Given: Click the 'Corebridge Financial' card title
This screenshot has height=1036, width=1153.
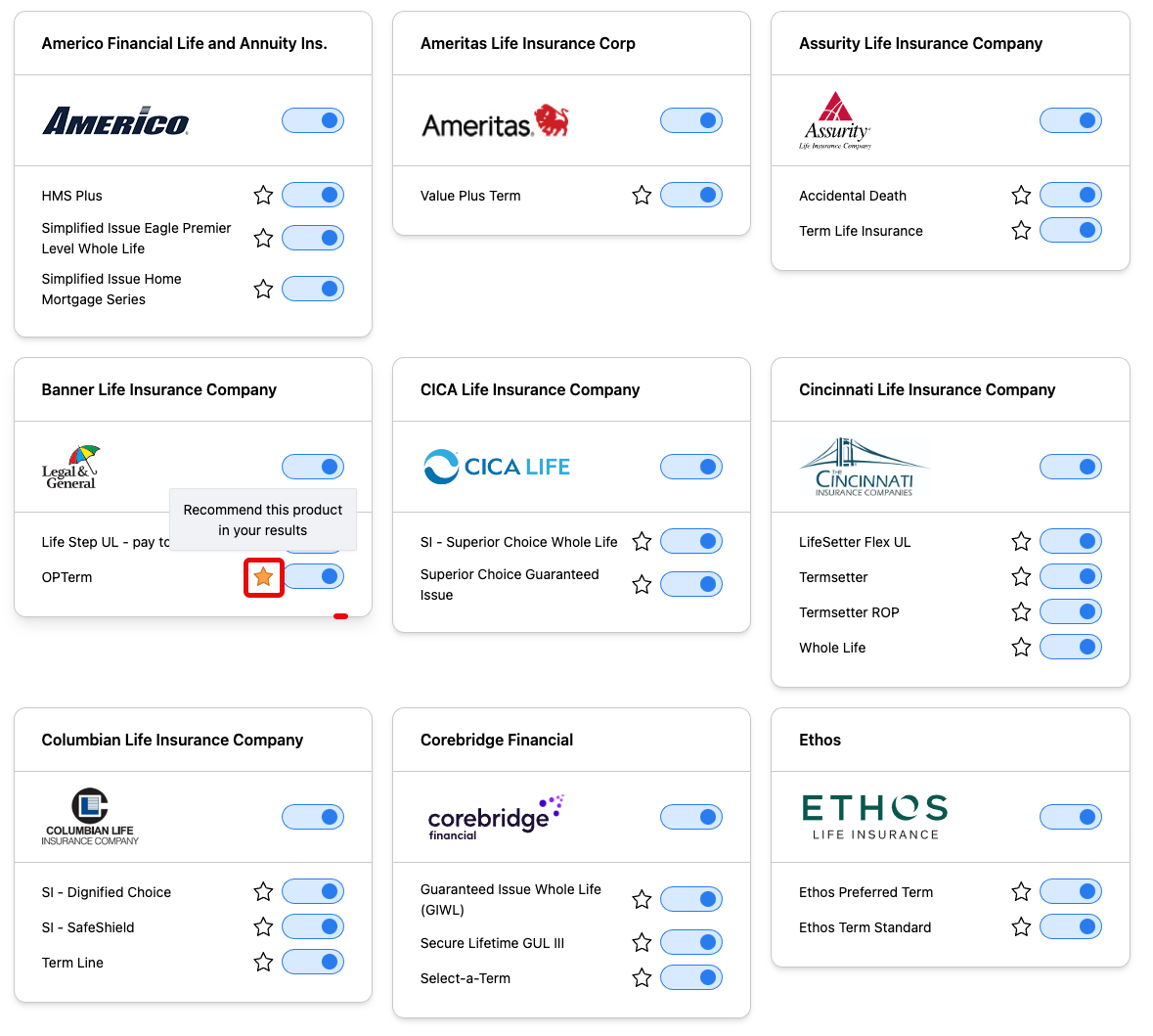Looking at the screenshot, I should tap(497, 740).
